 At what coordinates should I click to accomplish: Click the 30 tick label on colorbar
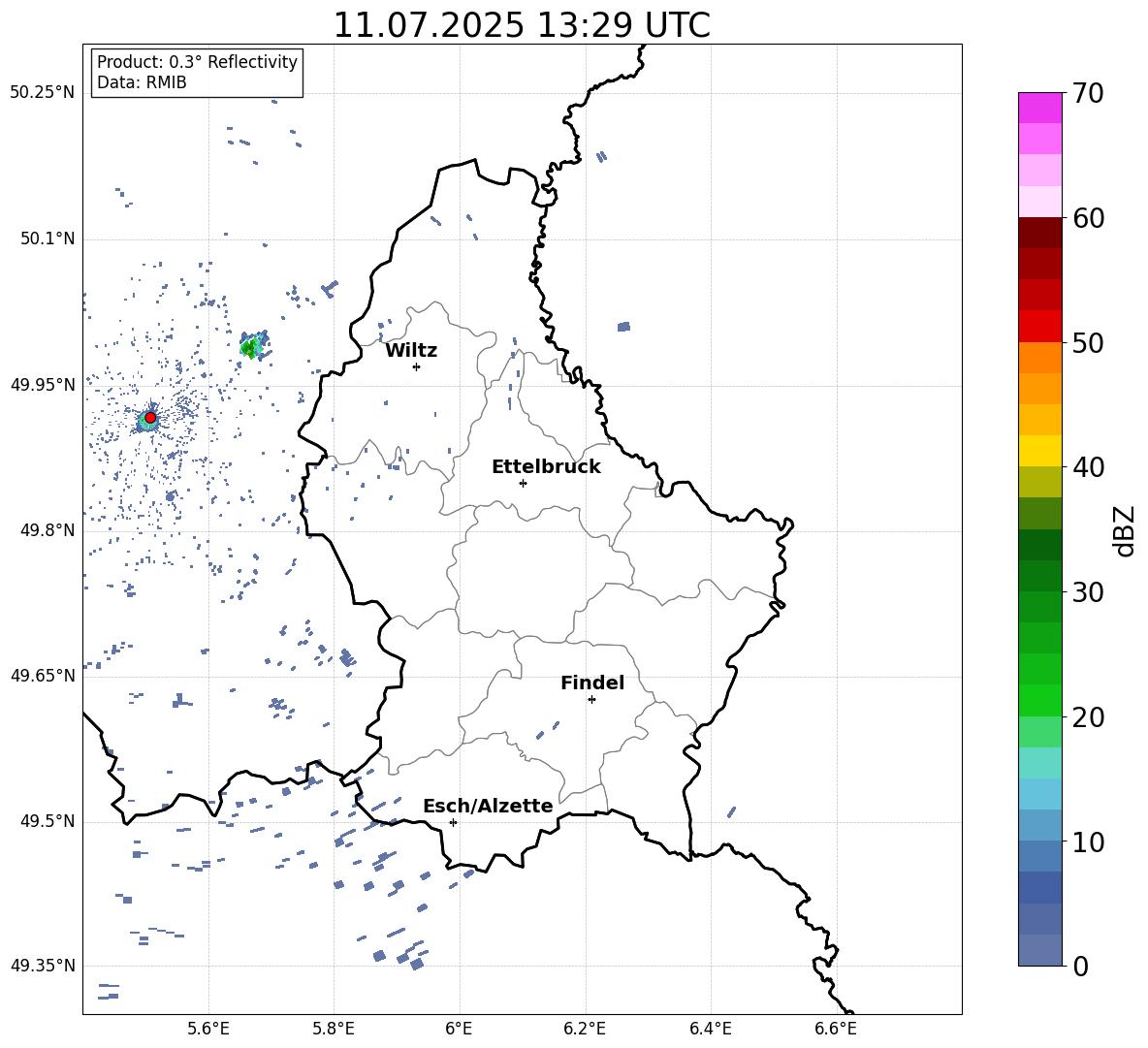(1088, 592)
